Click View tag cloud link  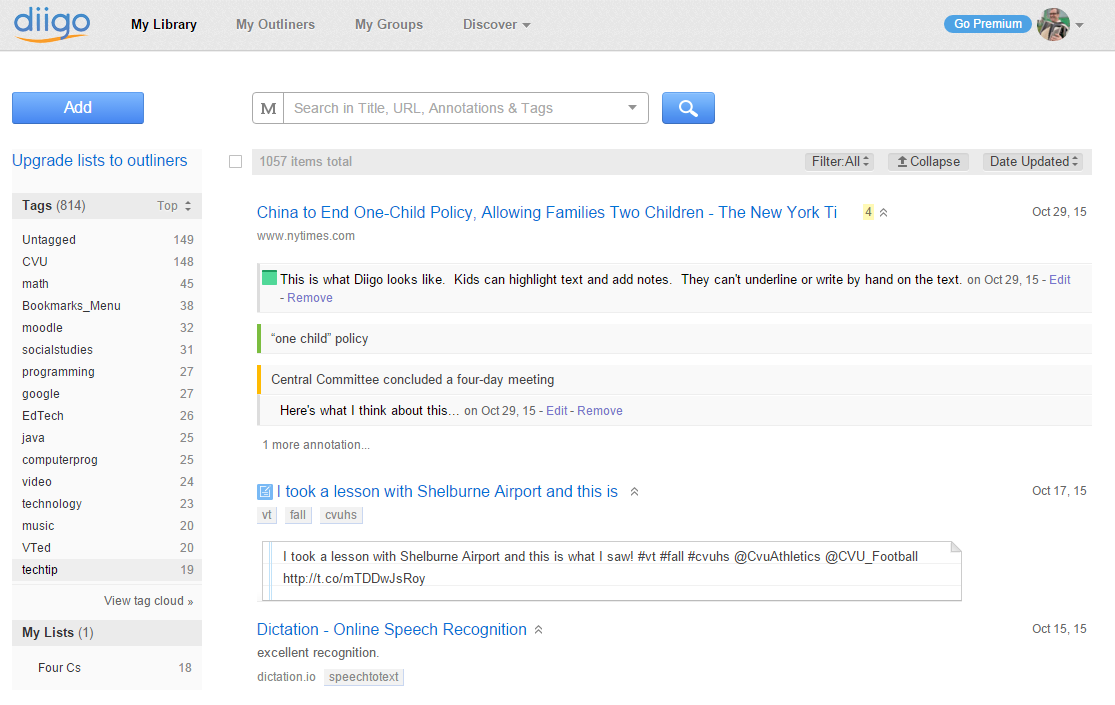point(149,600)
